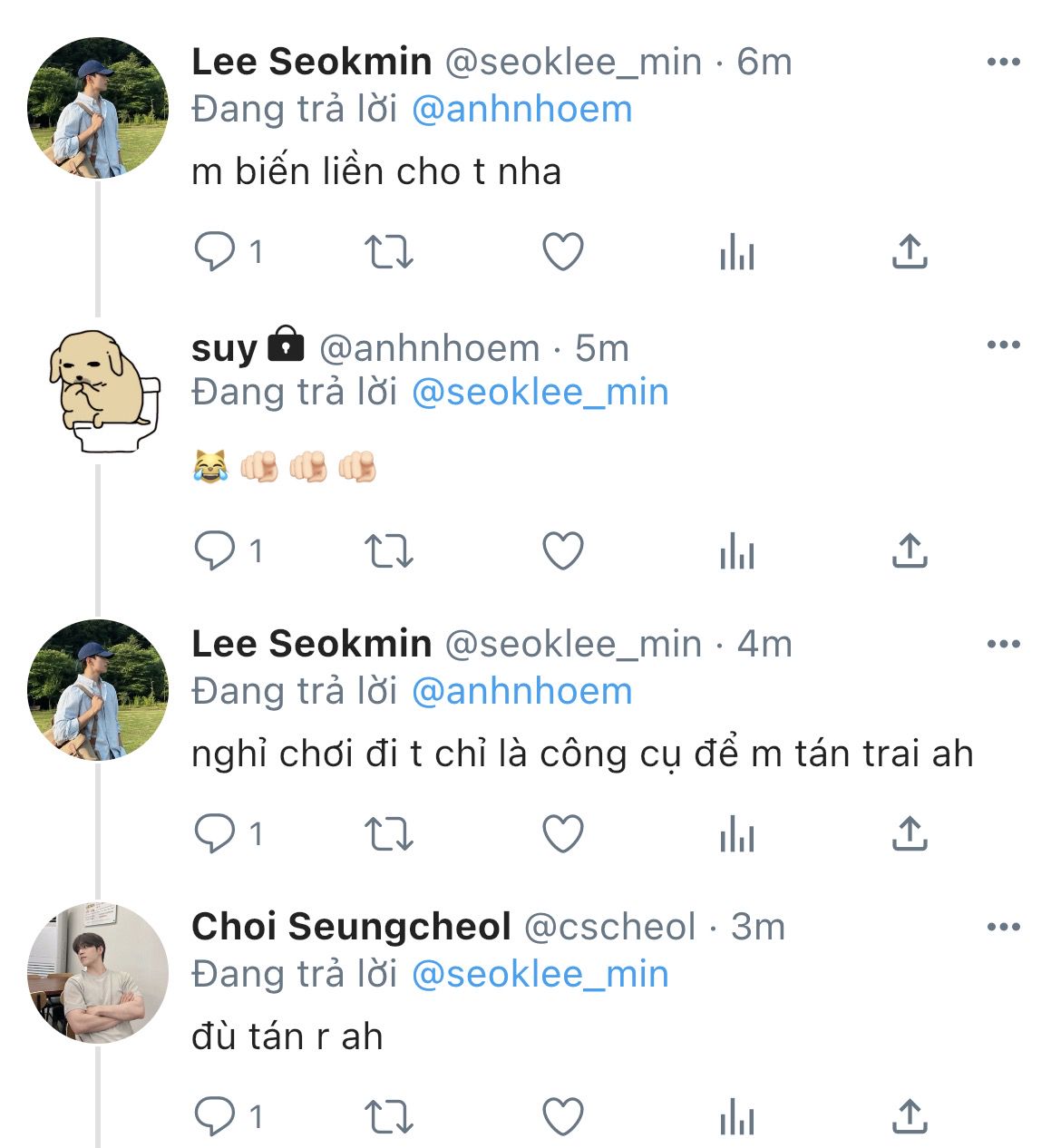Open @seoklee_min mention in Choi Seungcheol's reply

coord(540,975)
